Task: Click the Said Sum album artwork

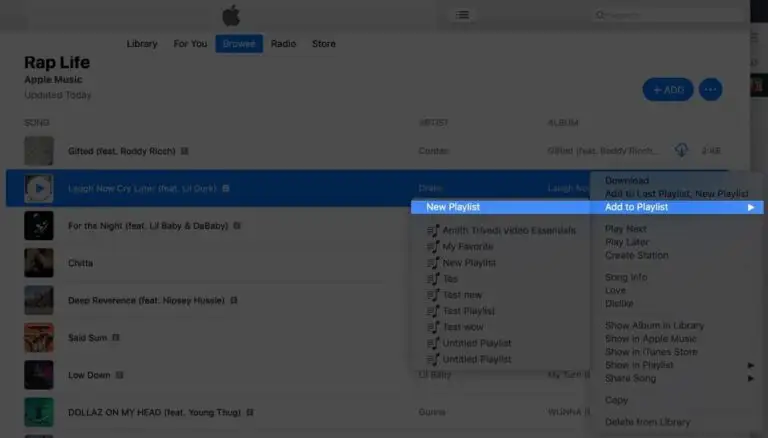Action: click(x=39, y=338)
